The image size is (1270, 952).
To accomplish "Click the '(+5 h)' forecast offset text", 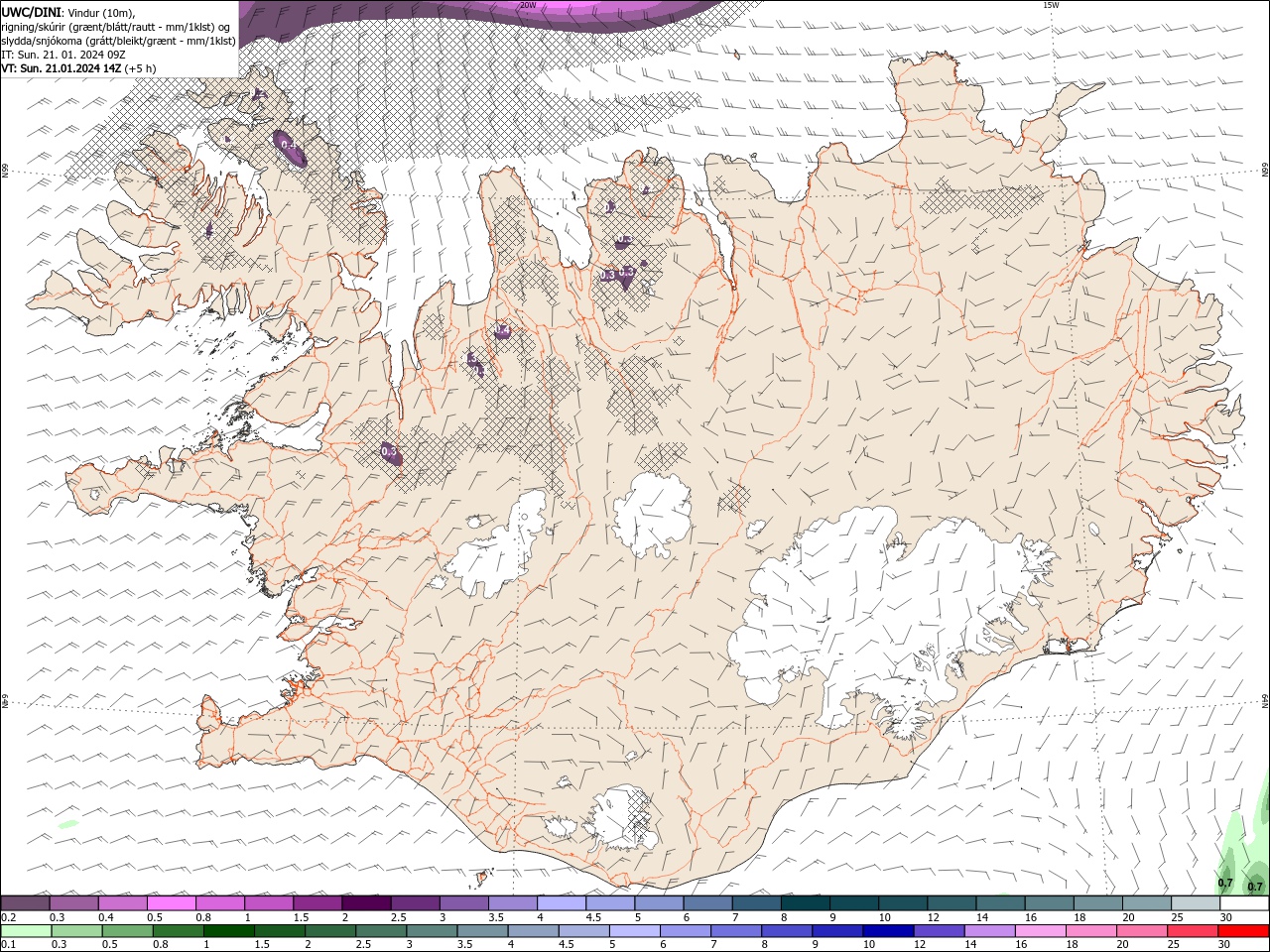I will pyautogui.click(x=140, y=68).
